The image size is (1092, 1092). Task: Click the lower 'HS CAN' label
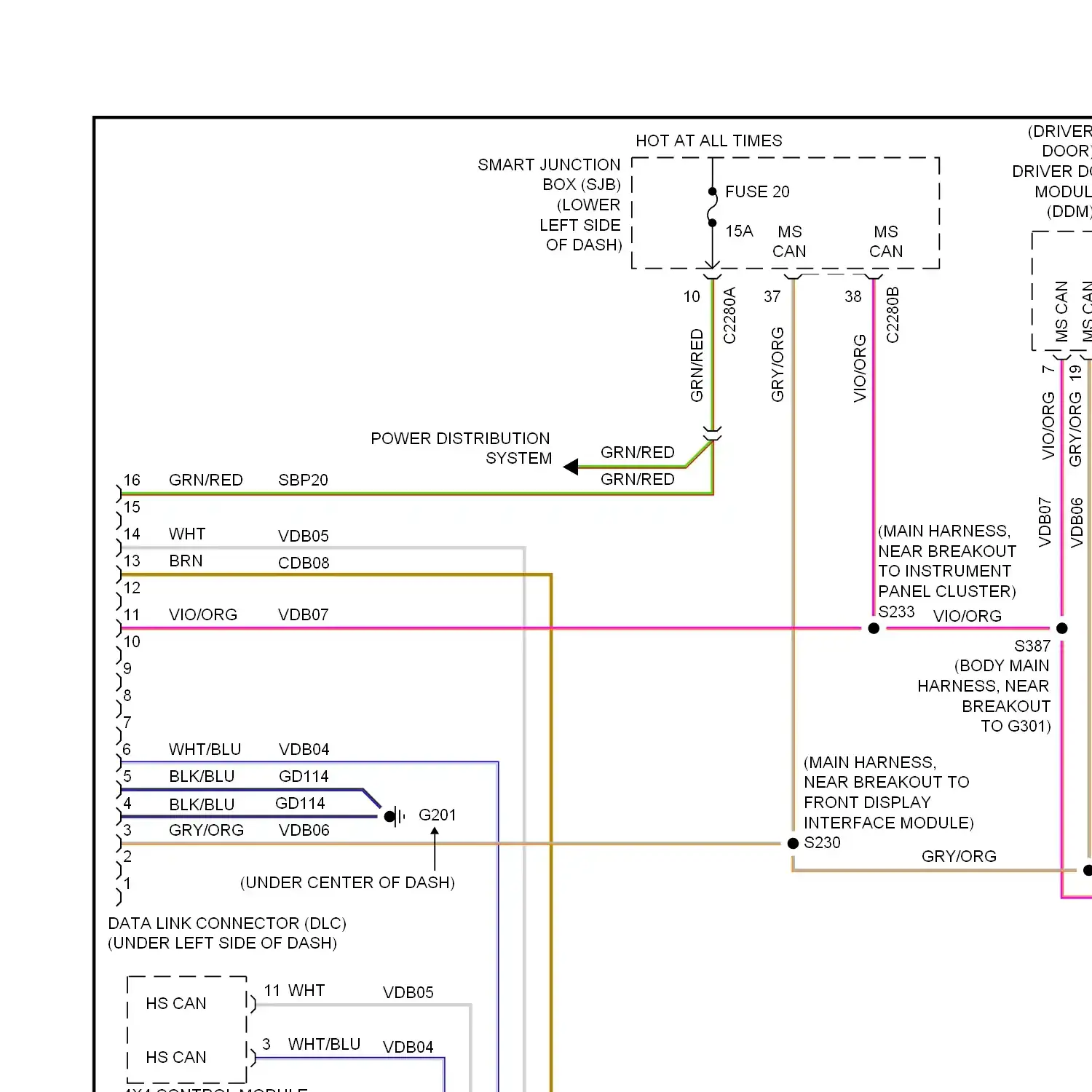(176, 1057)
